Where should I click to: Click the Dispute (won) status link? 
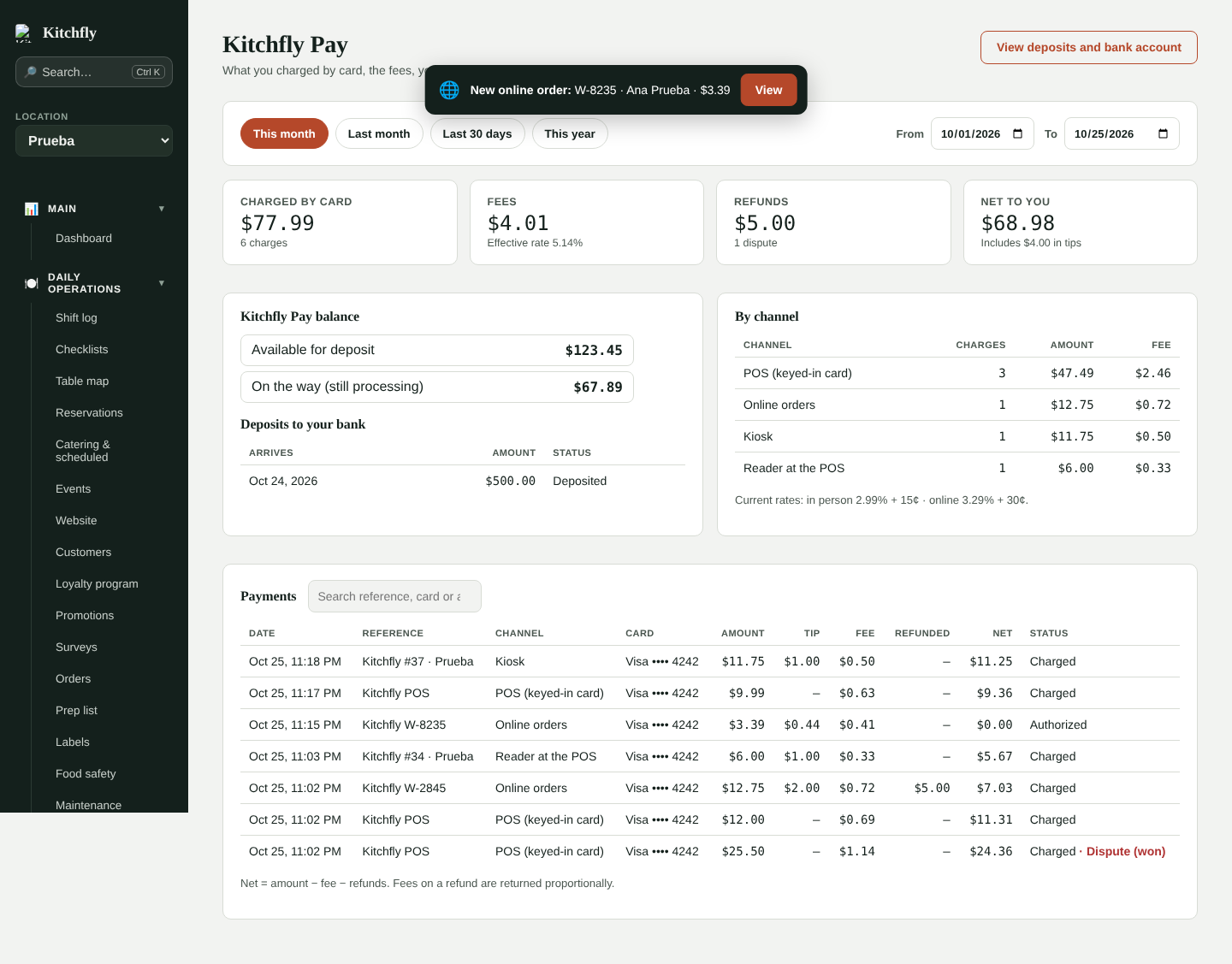[x=1126, y=851]
